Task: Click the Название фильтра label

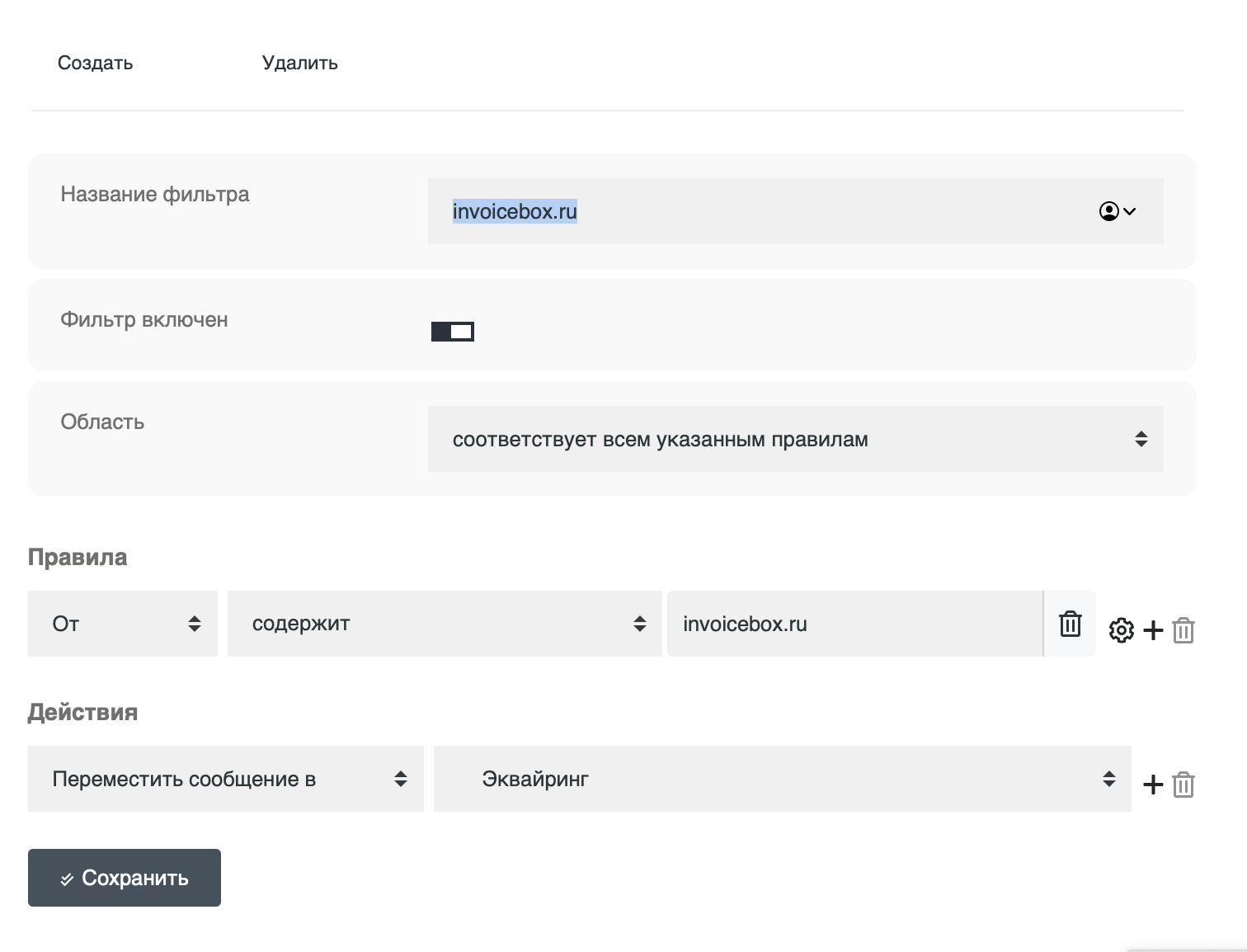Action: point(155,195)
